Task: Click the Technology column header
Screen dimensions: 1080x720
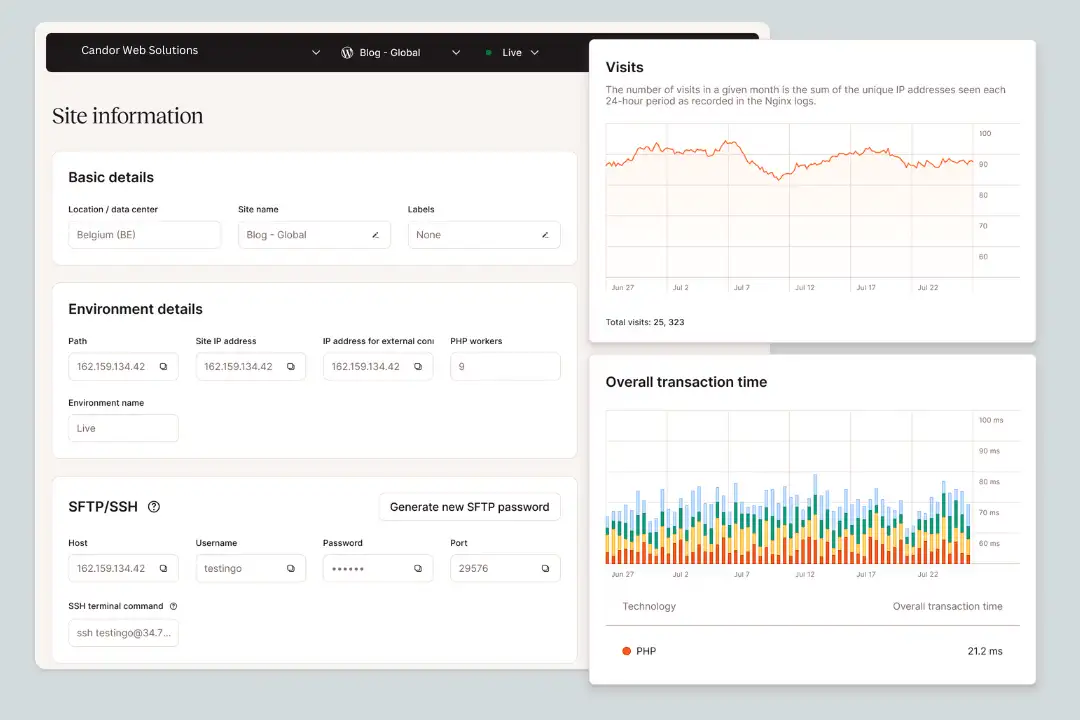Action: pos(650,606)
